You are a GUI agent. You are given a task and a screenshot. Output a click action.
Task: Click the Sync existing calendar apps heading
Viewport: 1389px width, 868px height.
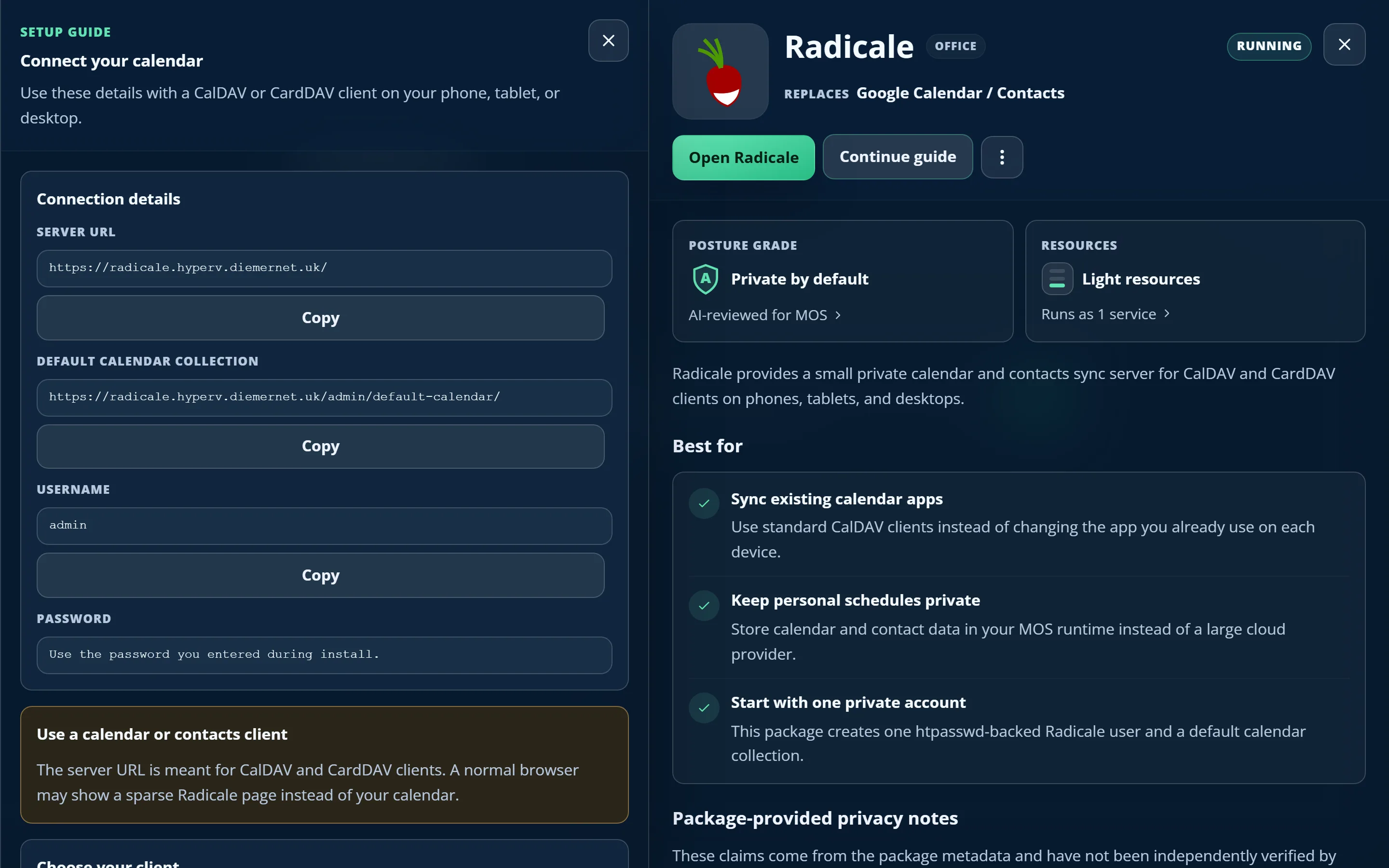(x=836, y=499)
